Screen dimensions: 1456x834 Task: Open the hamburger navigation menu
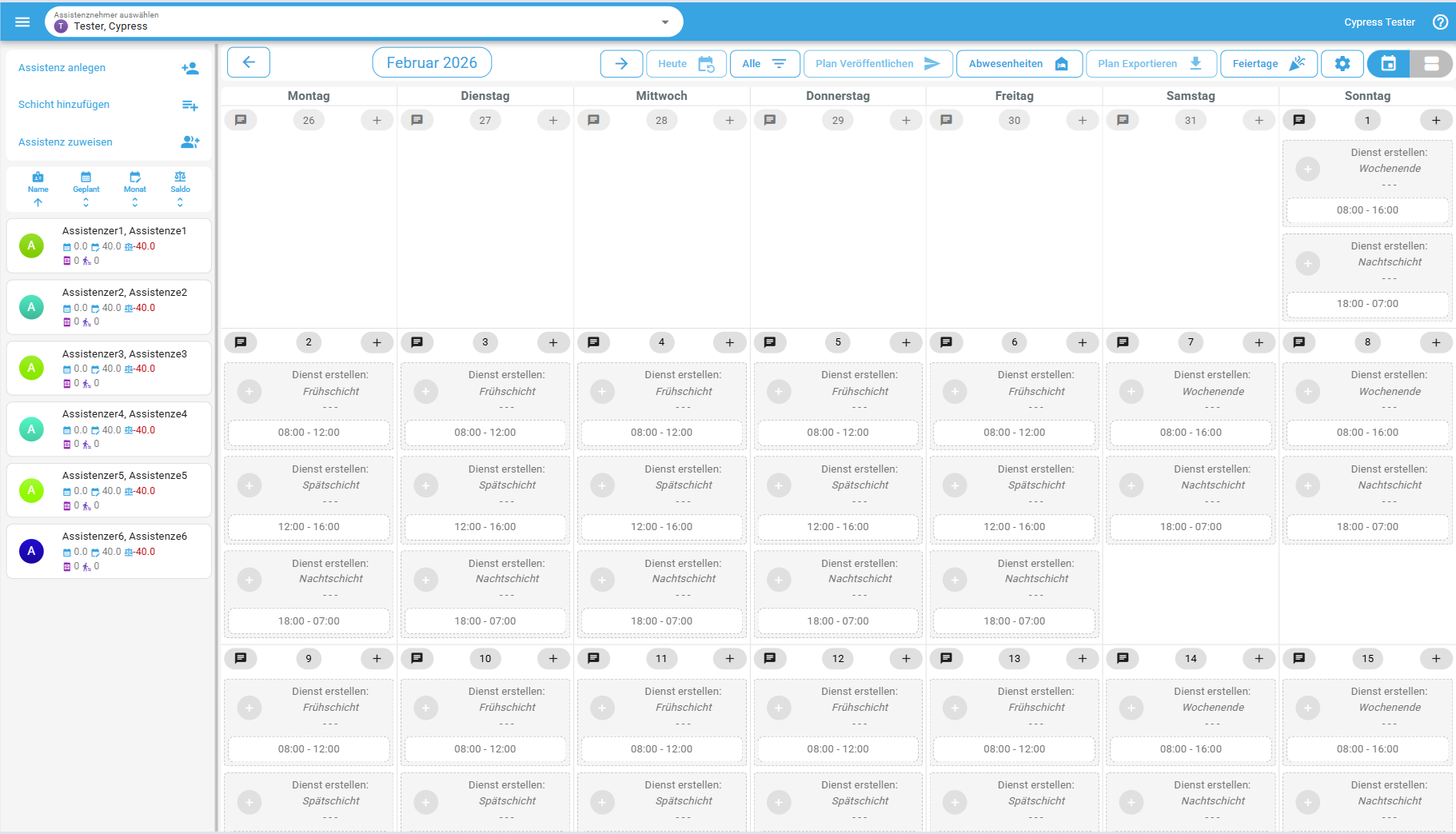point(22,22)
